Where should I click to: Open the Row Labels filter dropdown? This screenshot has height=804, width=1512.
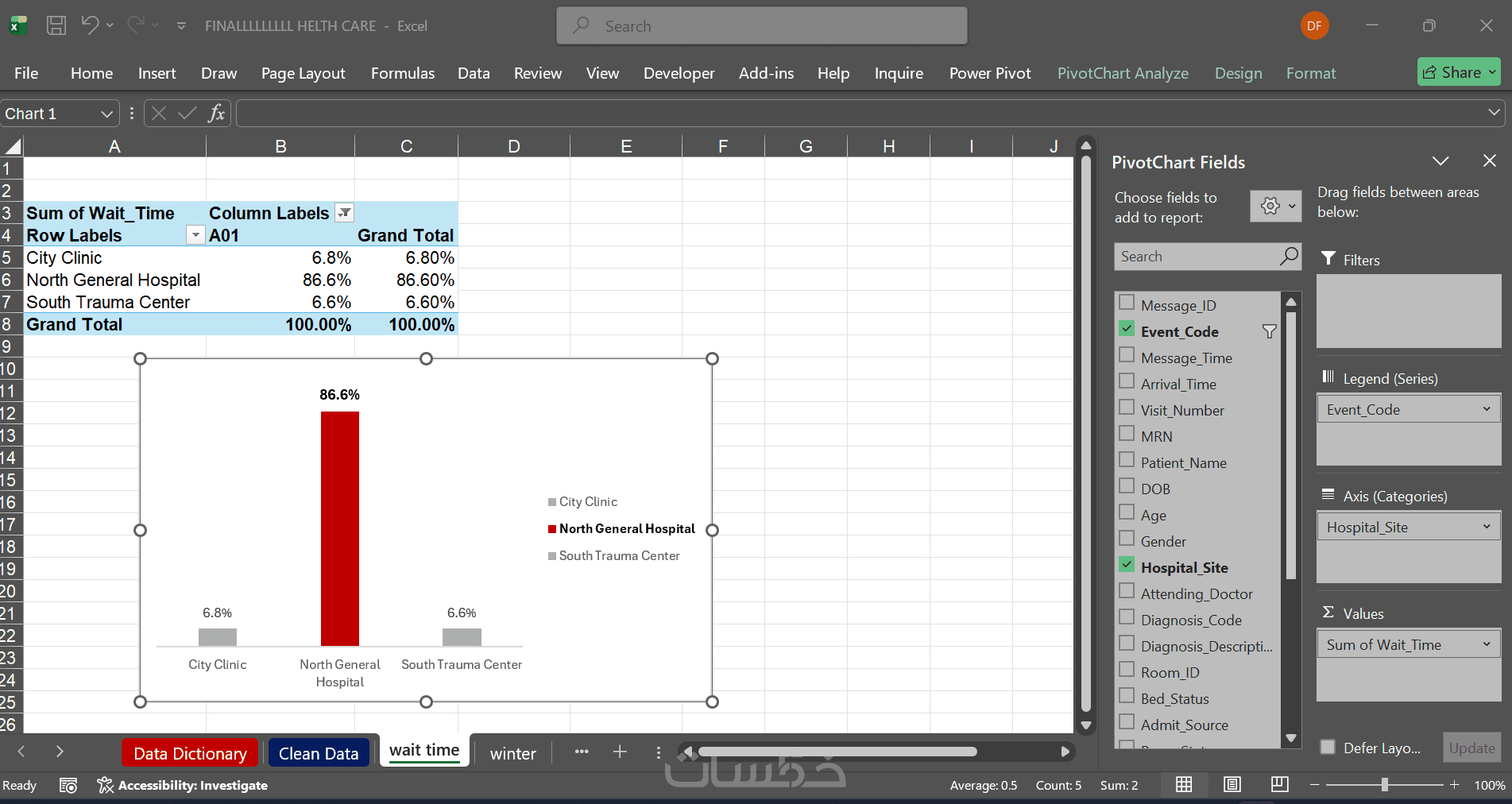tap(195, 235)
